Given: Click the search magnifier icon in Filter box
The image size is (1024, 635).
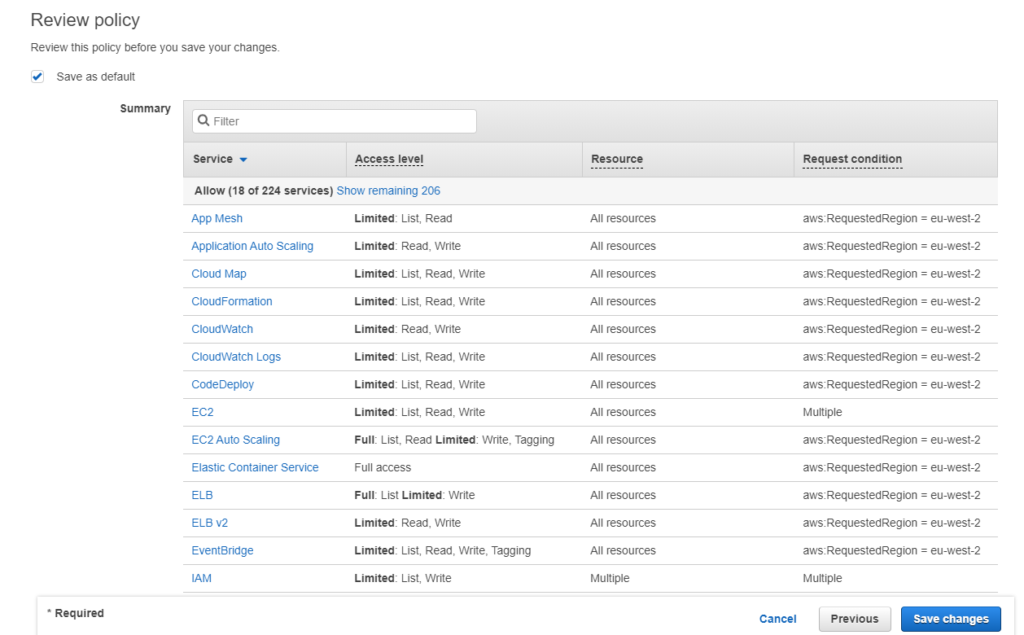Looking at the screenshot, I should 204,121.
